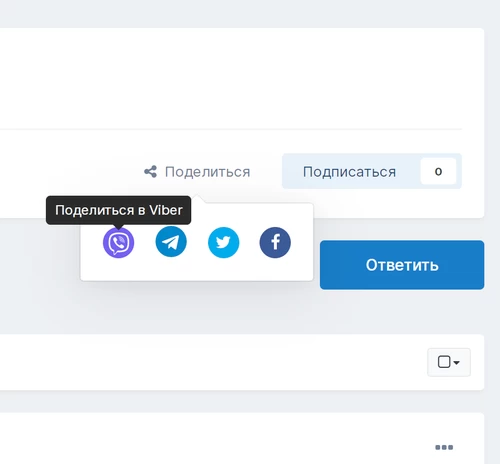Click the small arrow pointer atop share popup
This screenshot has height=464, width=500.
pos(197,199)
